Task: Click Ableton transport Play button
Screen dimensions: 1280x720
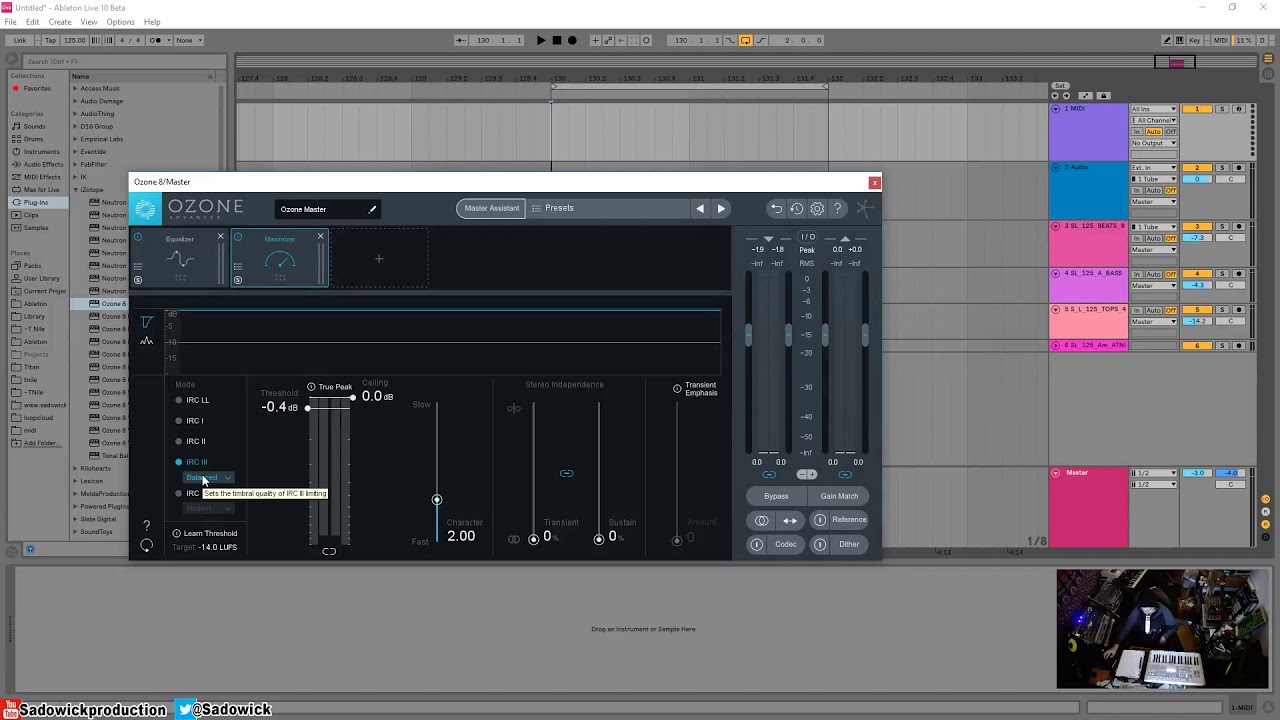Action: click(541, 40)
